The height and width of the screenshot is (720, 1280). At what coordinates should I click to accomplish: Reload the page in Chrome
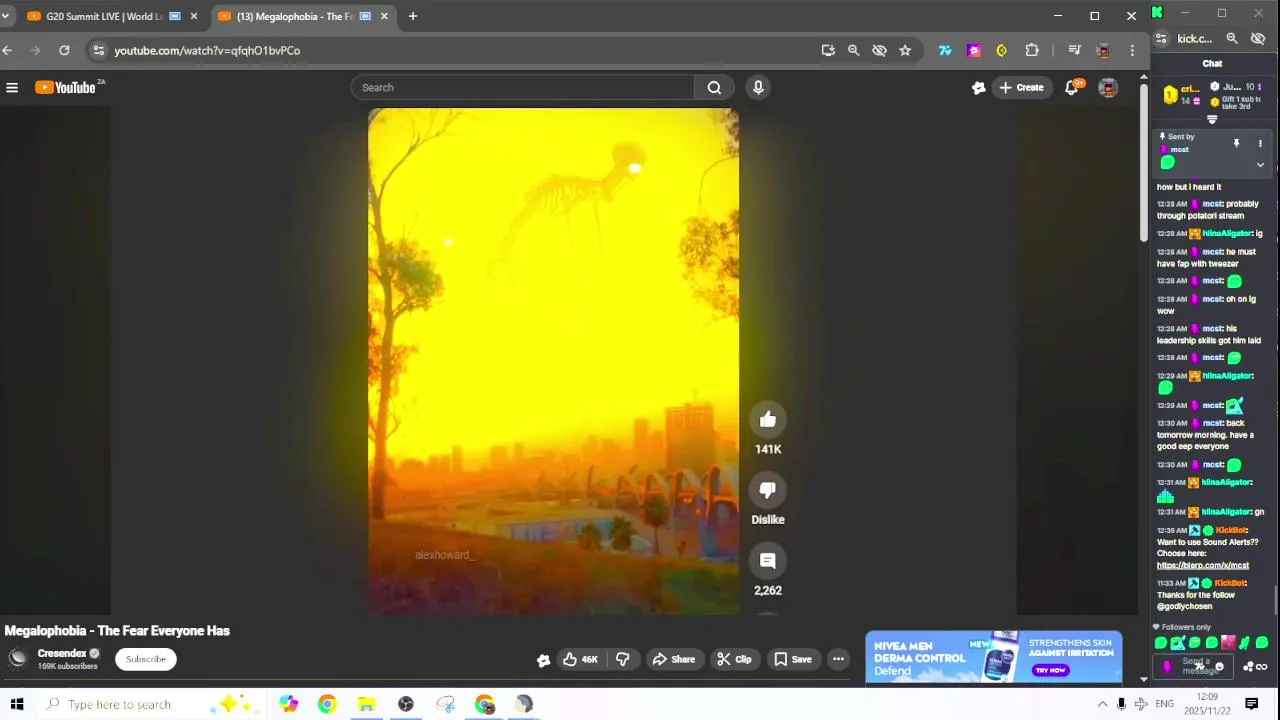click(x=64, y=50)
